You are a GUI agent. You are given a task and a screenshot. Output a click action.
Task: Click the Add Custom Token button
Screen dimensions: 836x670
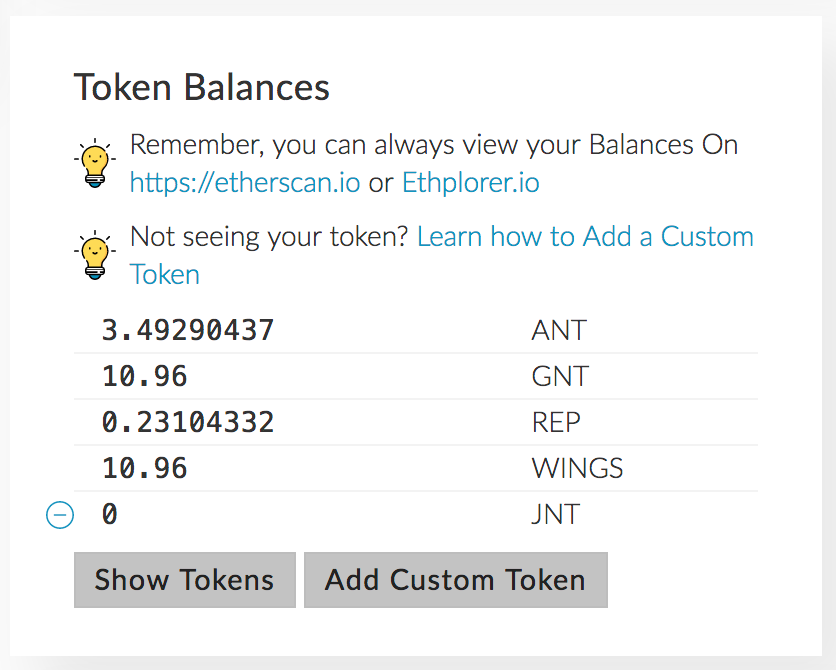pyautogui.click(x=455, y=580)
